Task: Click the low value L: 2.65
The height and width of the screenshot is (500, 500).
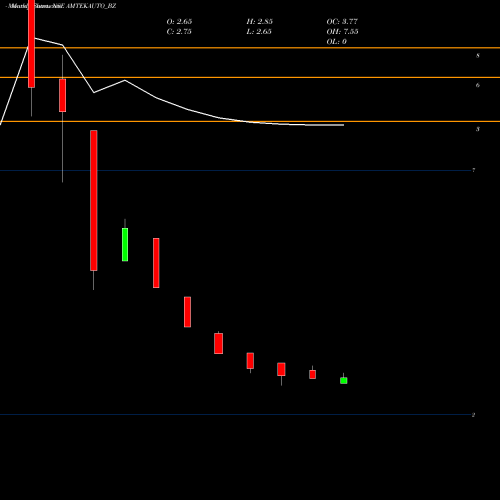Action: [x=259, y=31]
